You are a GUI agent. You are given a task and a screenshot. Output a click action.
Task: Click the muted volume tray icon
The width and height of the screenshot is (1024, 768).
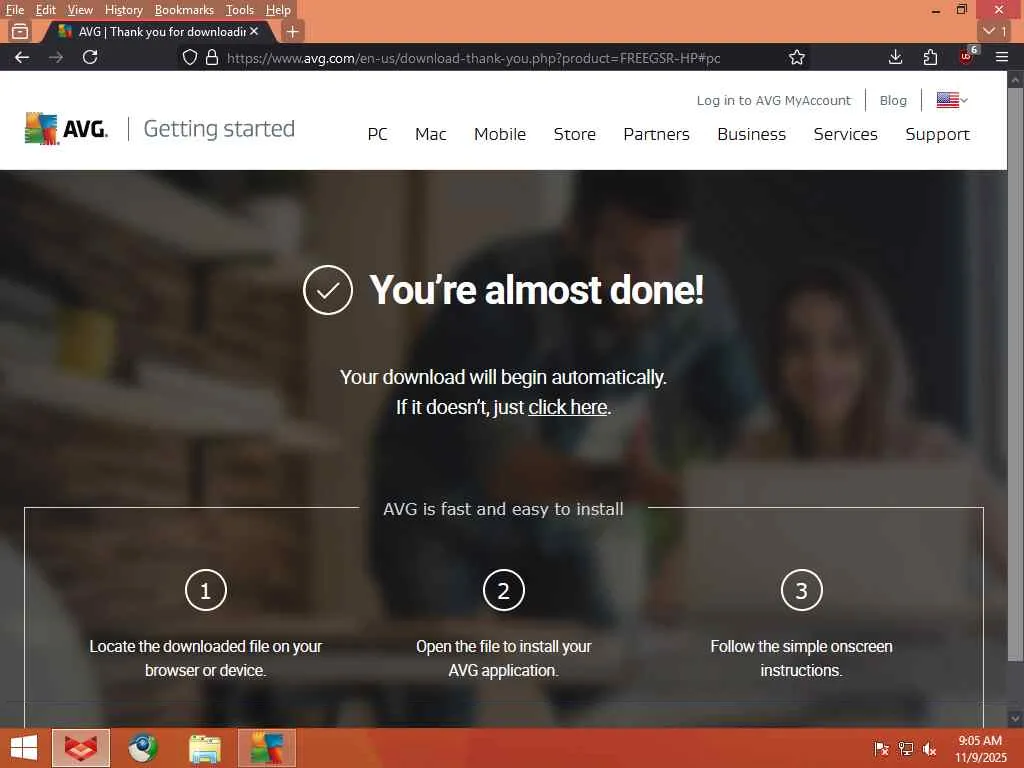(929, 748)
